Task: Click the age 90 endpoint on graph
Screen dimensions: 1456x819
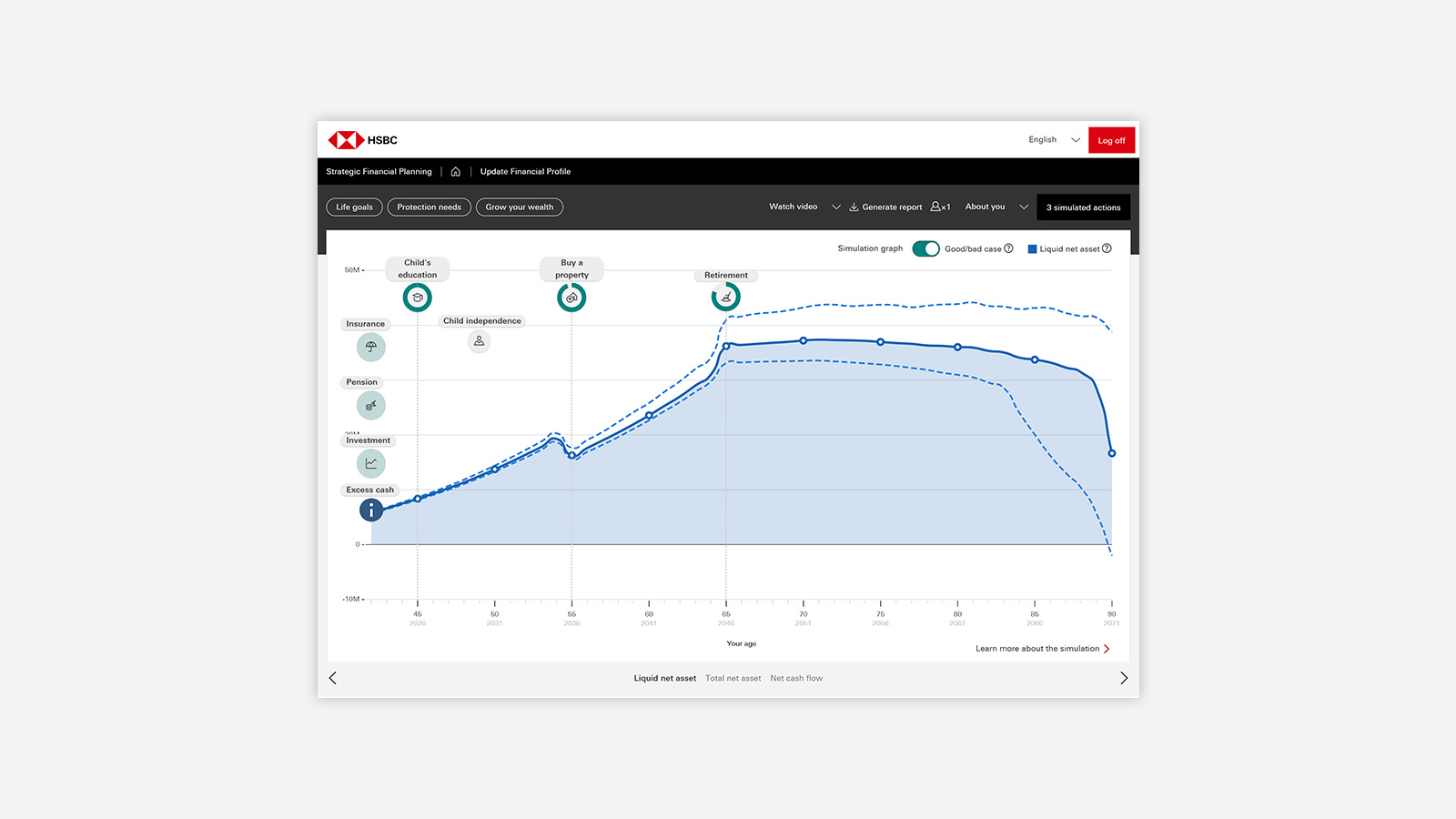Action: (1111, 453)
